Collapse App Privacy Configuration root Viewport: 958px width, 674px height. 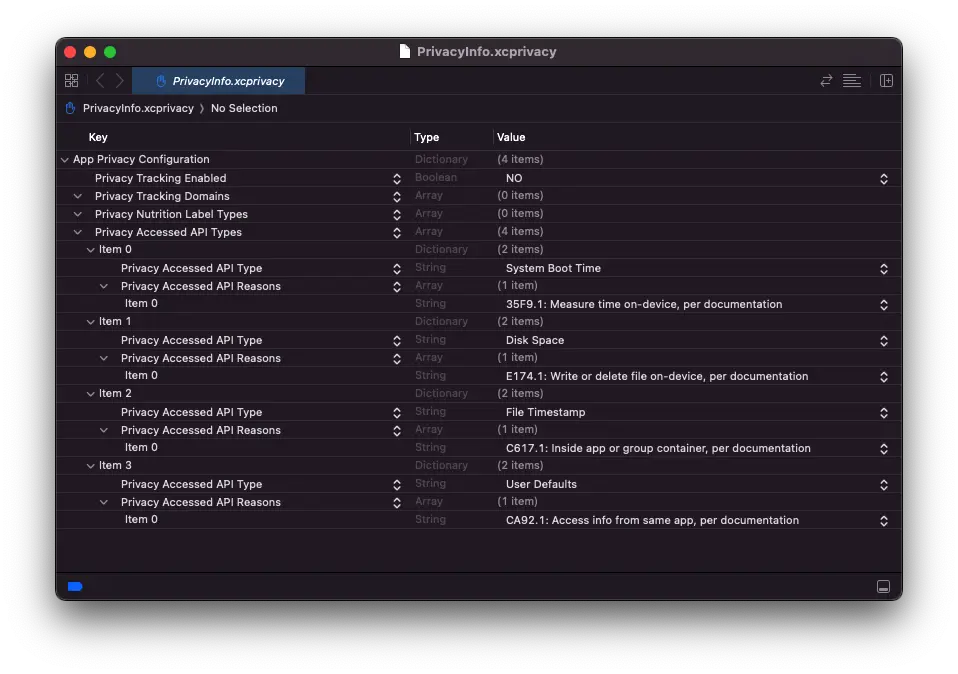coord(65,159)
